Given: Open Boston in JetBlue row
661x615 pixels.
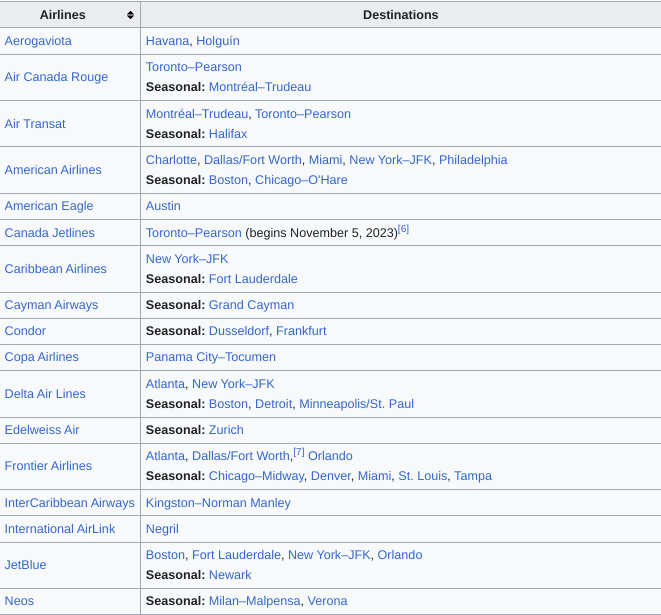Looking at the screenshot, I should (165, 556).
